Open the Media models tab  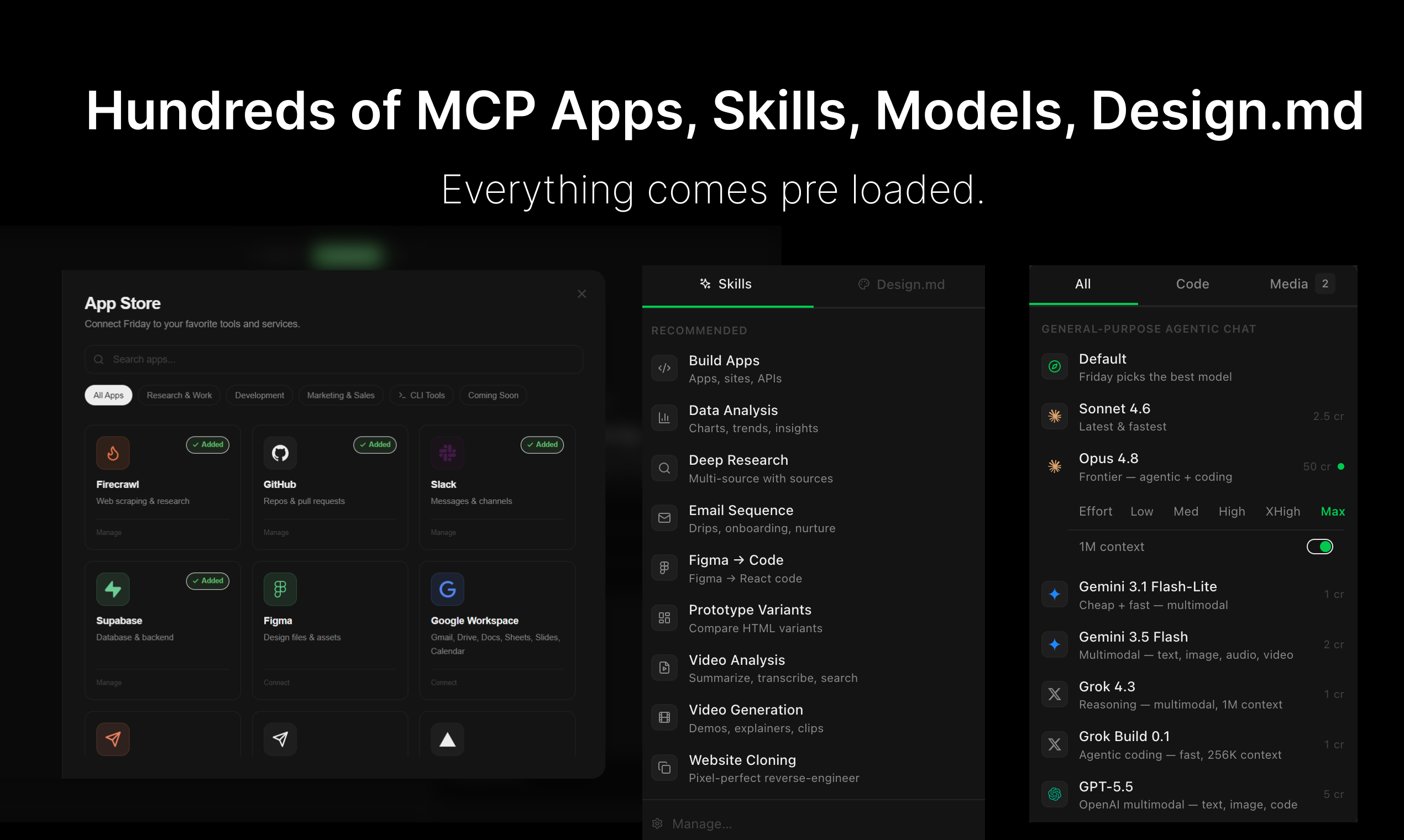click(x=1301, y=284)
